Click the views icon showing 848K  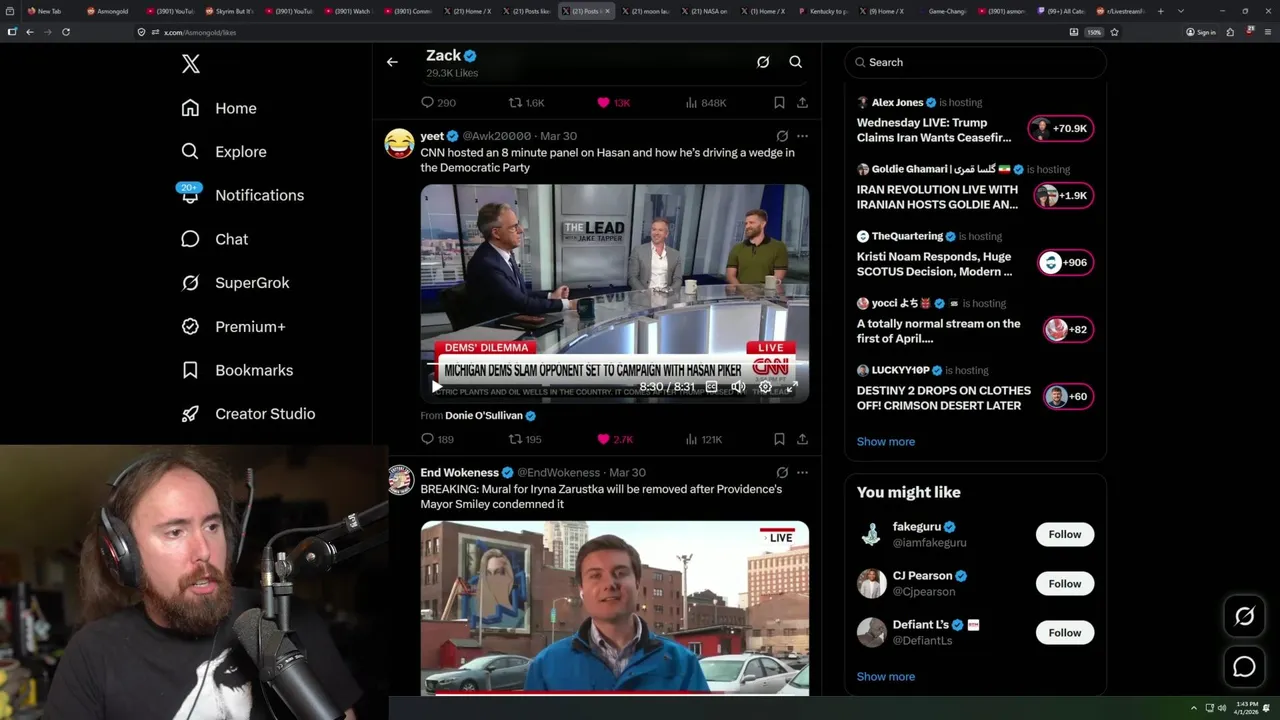point(691,102)
